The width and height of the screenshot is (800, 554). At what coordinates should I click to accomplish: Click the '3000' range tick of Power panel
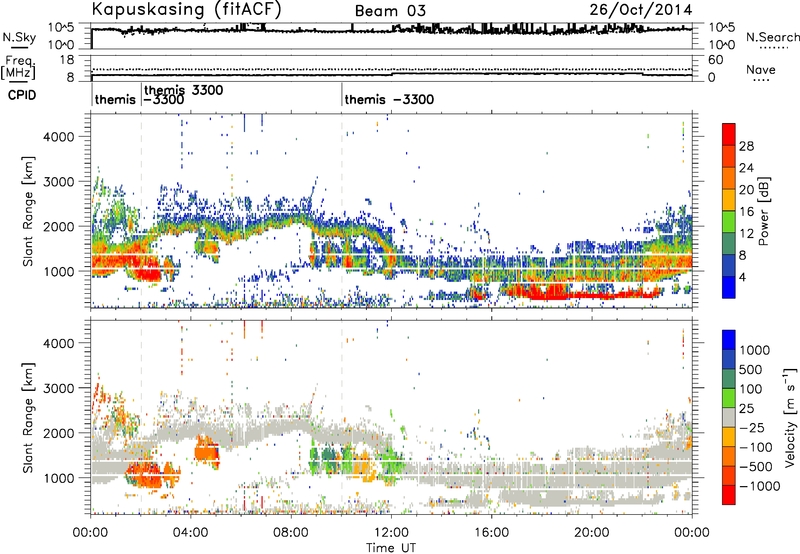(58, 182)
